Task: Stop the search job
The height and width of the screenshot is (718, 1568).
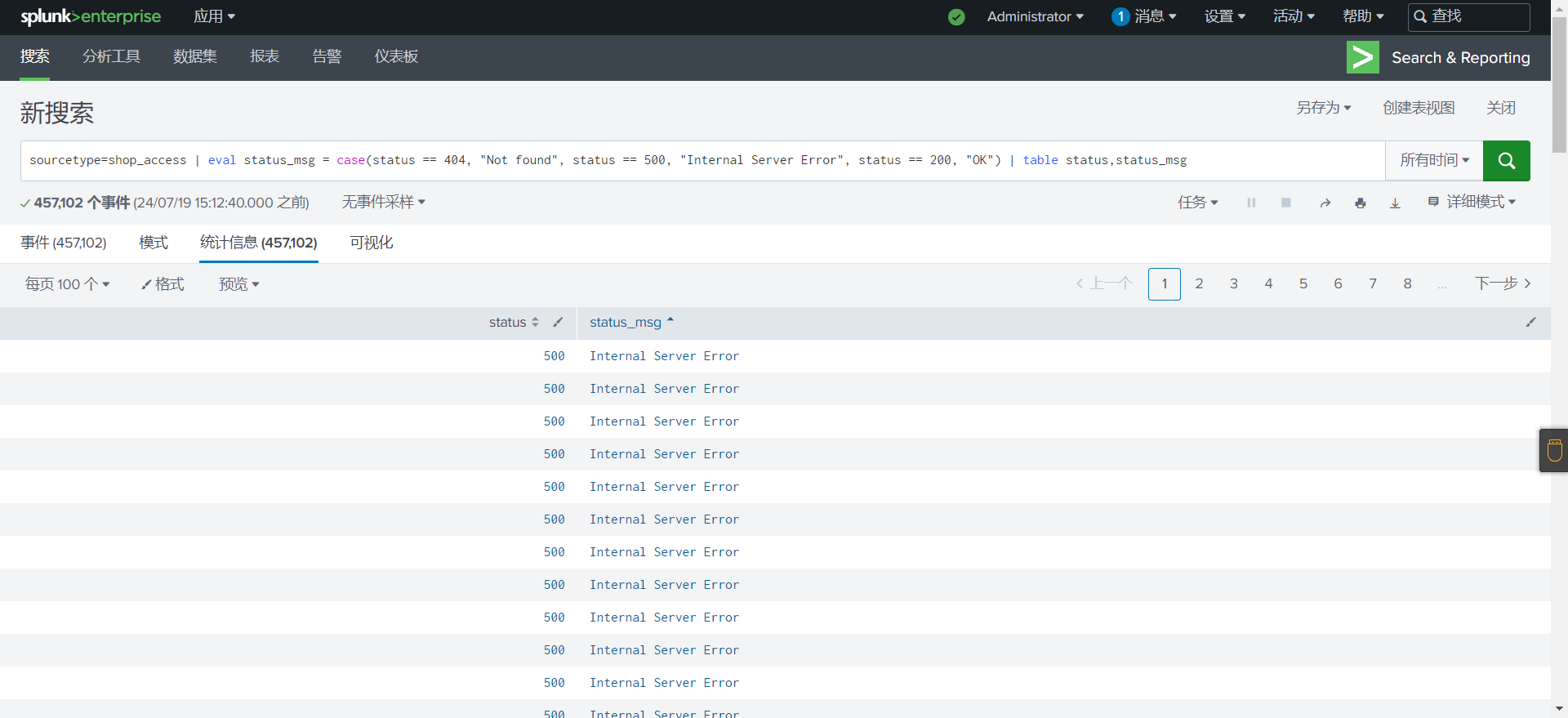Action: pos(1285,203)
